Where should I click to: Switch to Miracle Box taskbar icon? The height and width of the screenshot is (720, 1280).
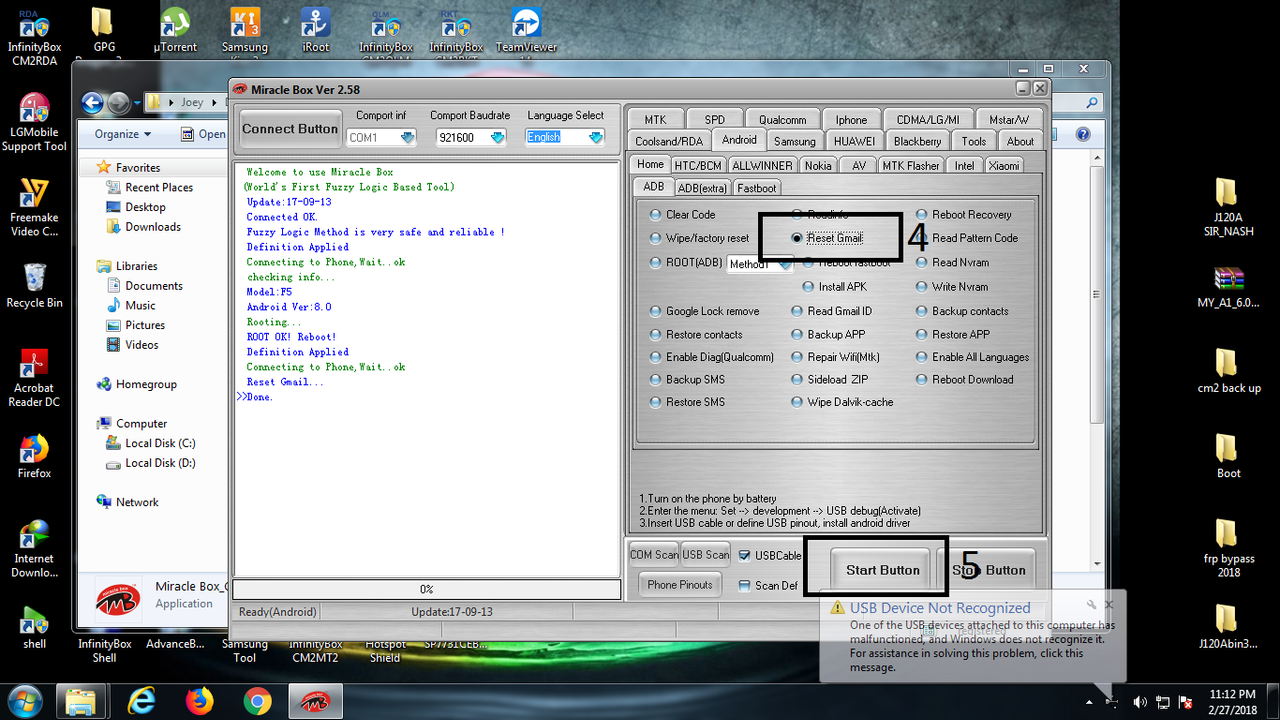[315, 701]
